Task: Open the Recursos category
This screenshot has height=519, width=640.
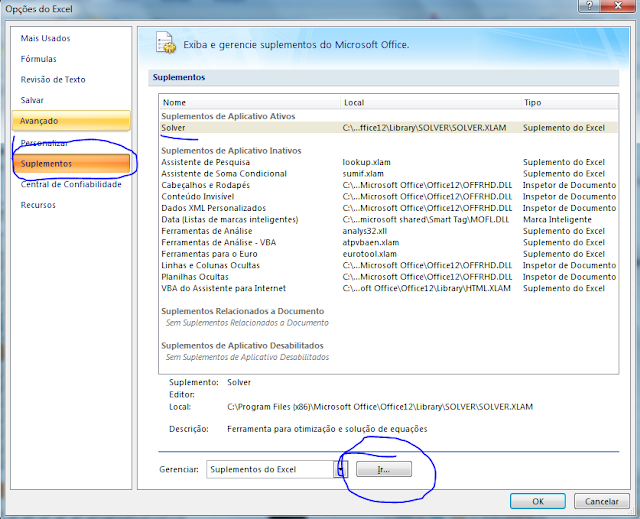Action: 38,205
